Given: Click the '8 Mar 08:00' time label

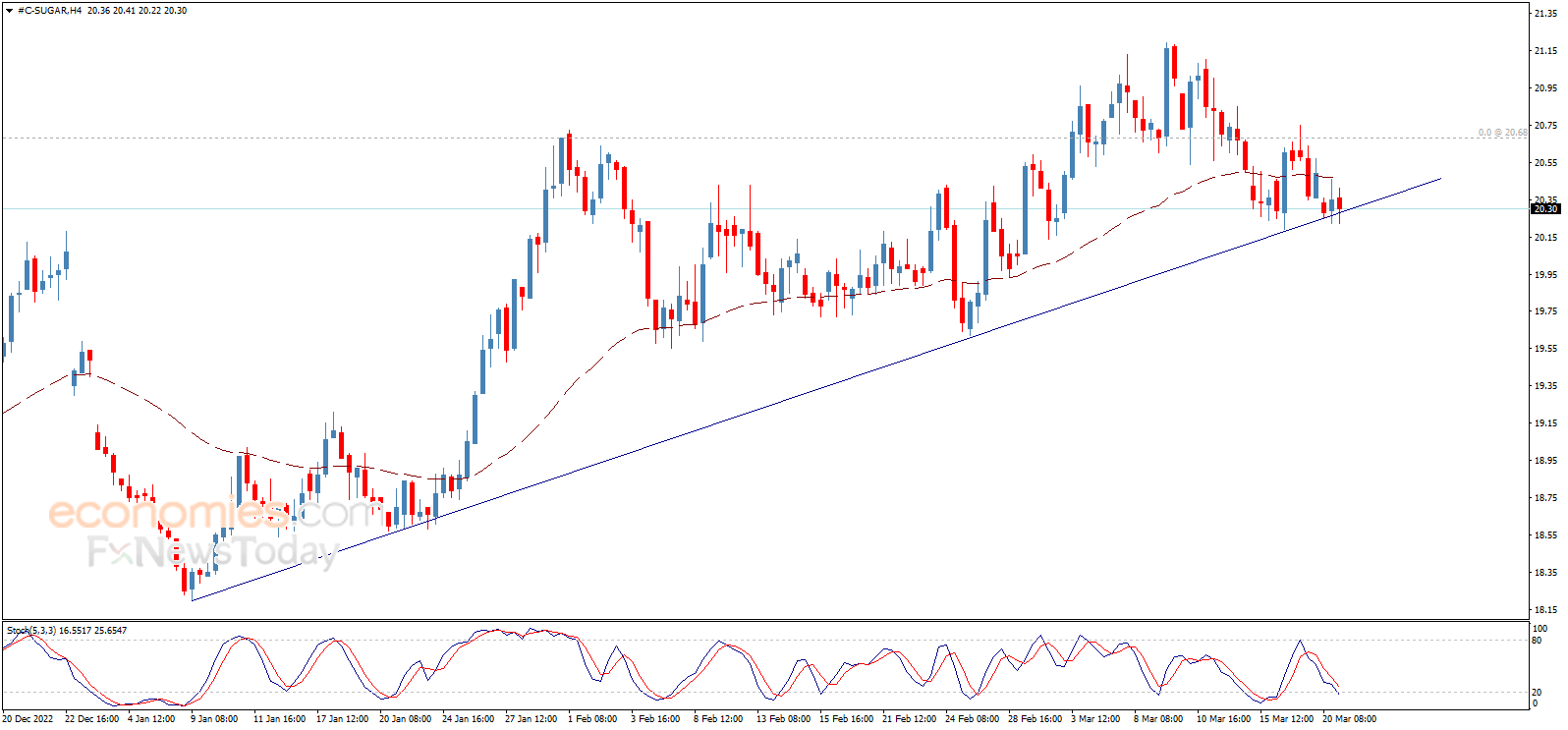Looking at the screenshot, I should tap(1158, 719).
